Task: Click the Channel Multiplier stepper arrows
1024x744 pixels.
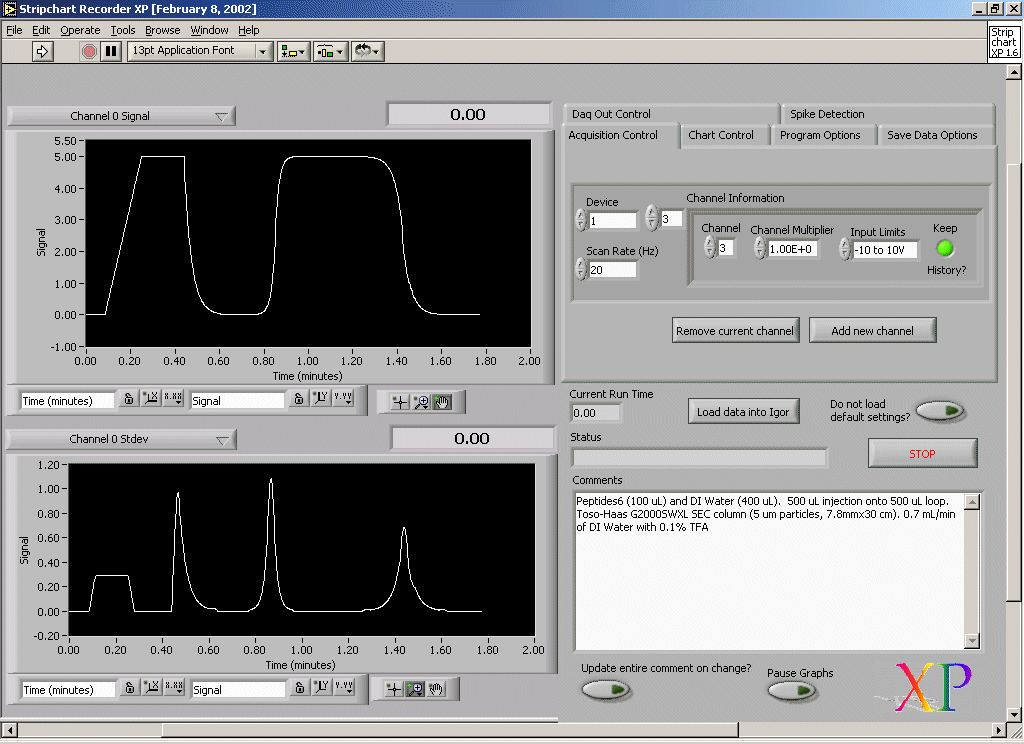Action: tap(760, 248)
